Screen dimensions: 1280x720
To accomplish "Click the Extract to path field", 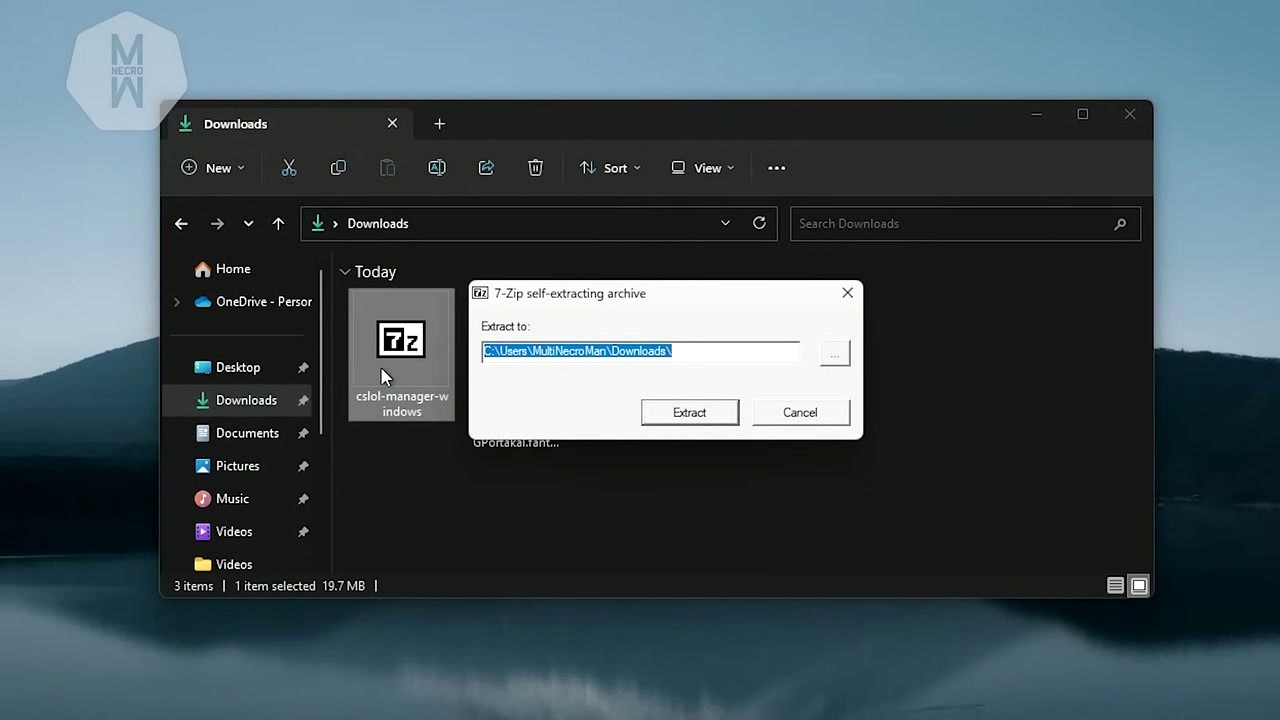I will [x=641, y=351].
